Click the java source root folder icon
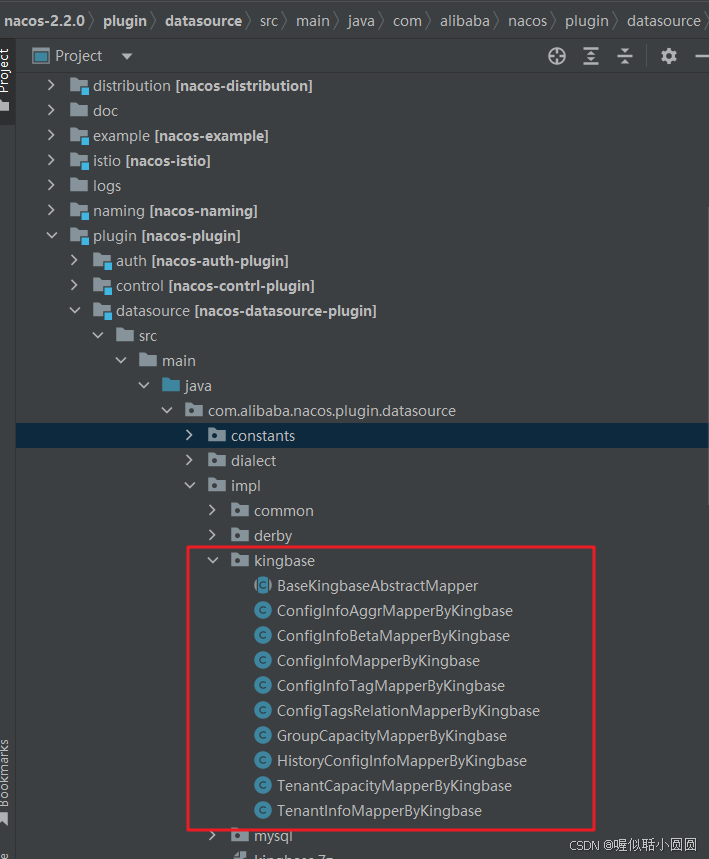This screenshot has height=859, width=709. tap(171, 385)
